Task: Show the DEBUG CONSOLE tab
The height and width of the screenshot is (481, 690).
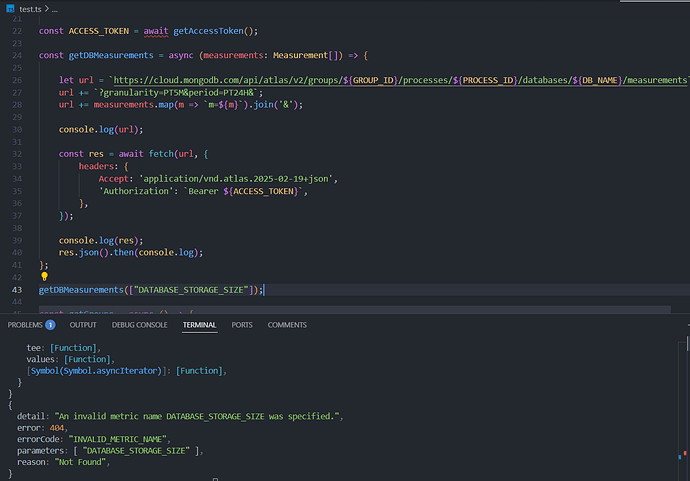Action: [x=140, y=325]
